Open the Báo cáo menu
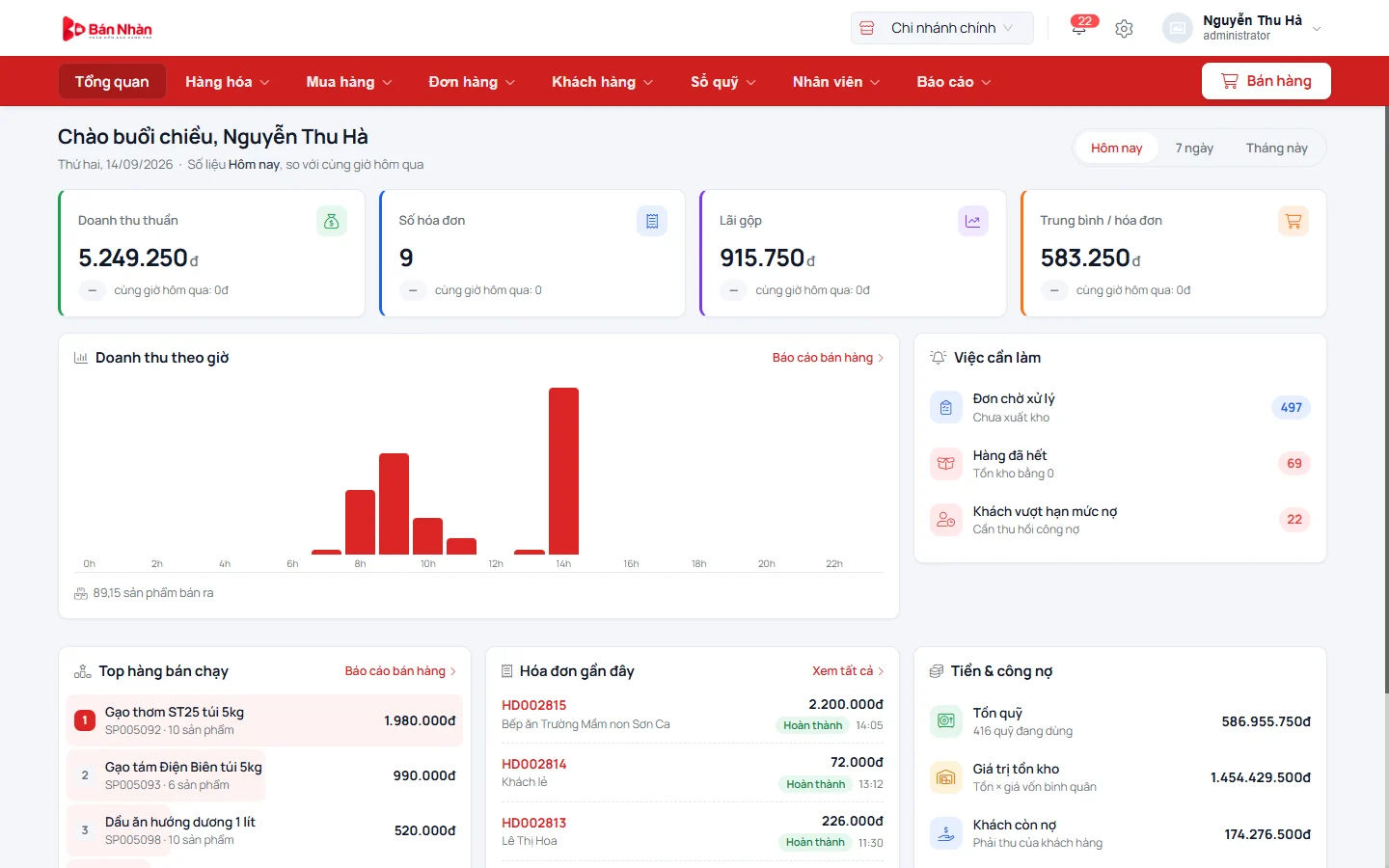Screen dimensions: 1389x868 (x=954, y=82)
